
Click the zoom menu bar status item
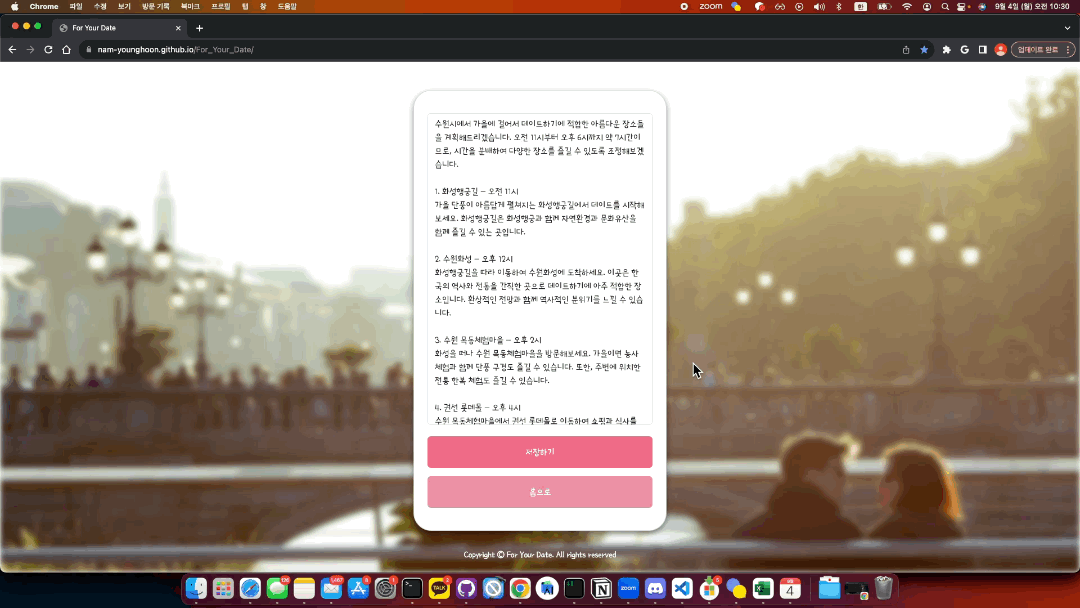(711, 6)
